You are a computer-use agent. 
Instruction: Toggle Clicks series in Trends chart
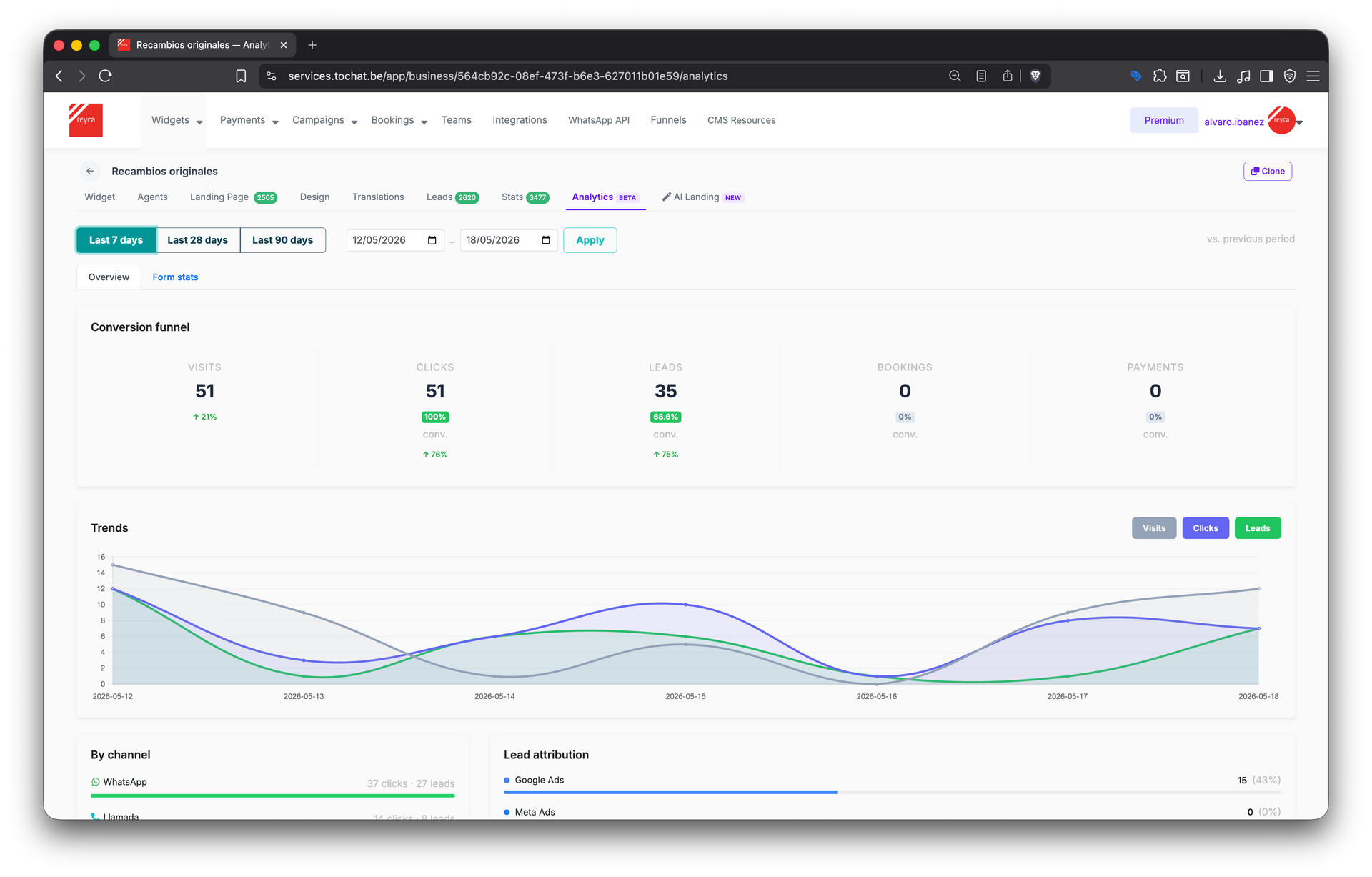[x=1206, y=528]
